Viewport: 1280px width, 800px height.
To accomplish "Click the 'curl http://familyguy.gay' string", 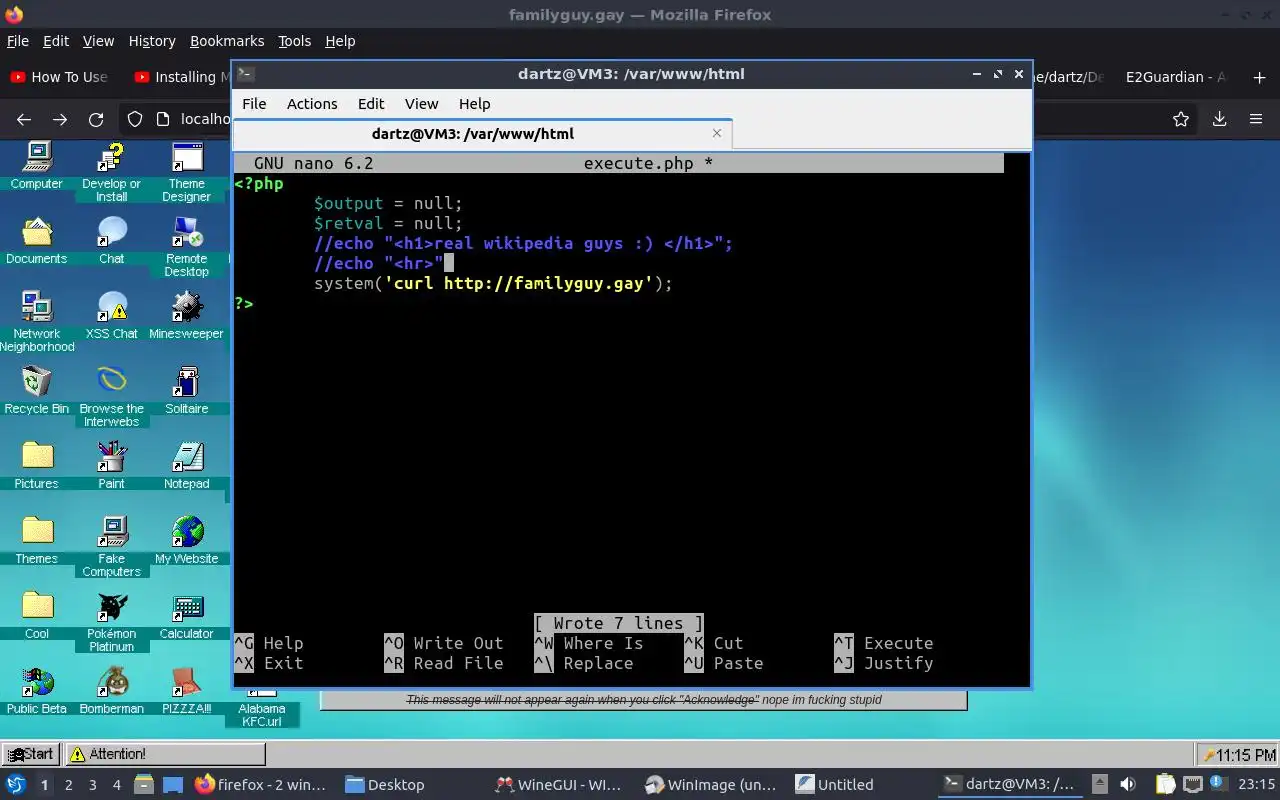I will [x=518, y=283].
